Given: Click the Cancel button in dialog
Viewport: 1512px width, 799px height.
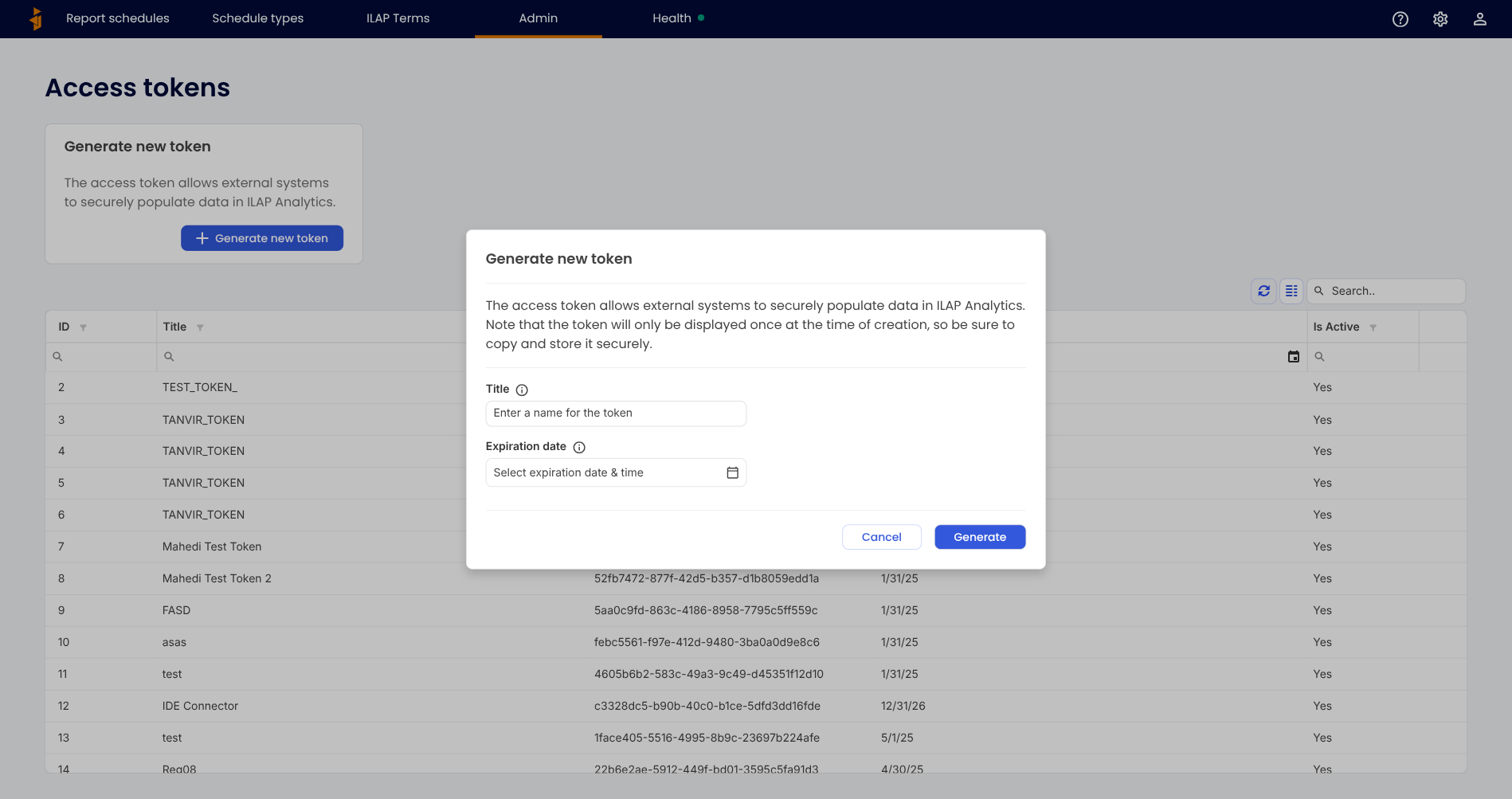Looking at the screenshot, I should pyautogui.click(x=882, y=537).
